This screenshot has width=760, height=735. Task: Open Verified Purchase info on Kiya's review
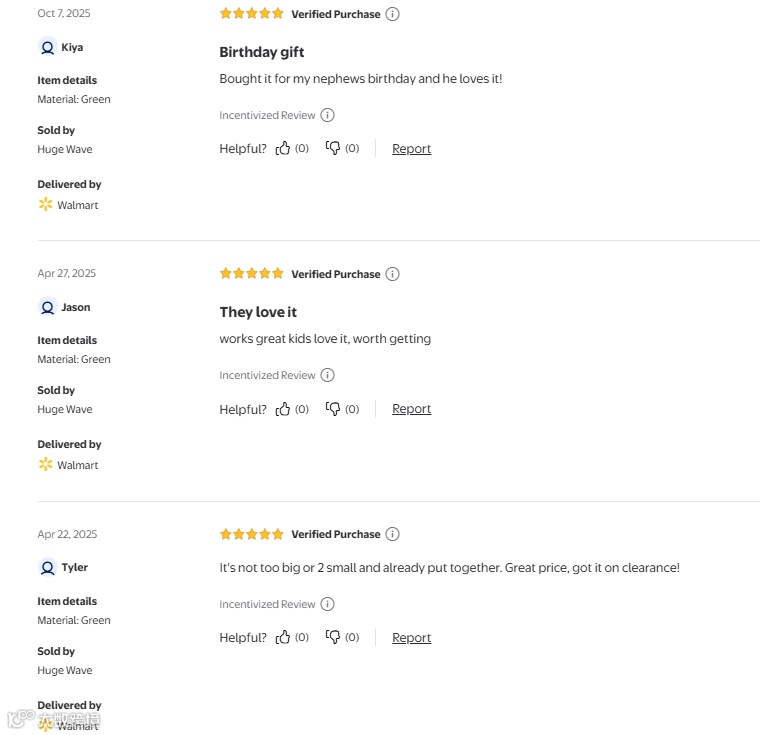click(392, 14)
